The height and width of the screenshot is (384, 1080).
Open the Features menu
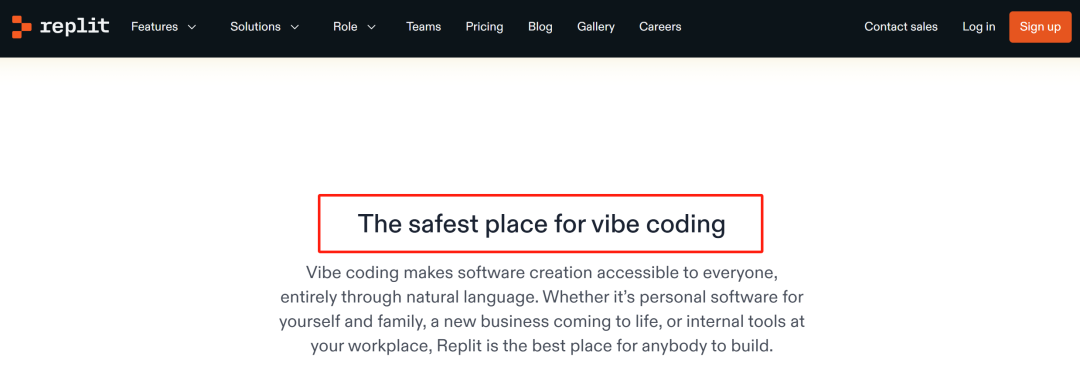154,27
